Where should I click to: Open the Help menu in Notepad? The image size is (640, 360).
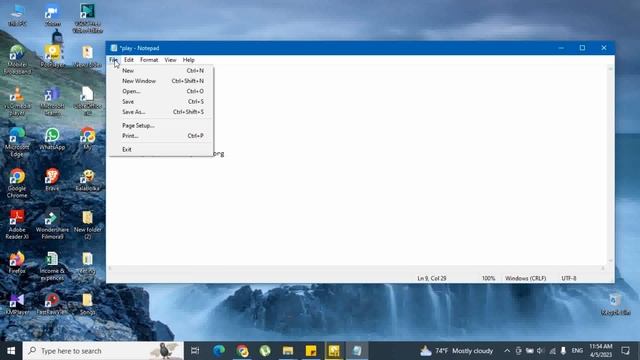189,60
